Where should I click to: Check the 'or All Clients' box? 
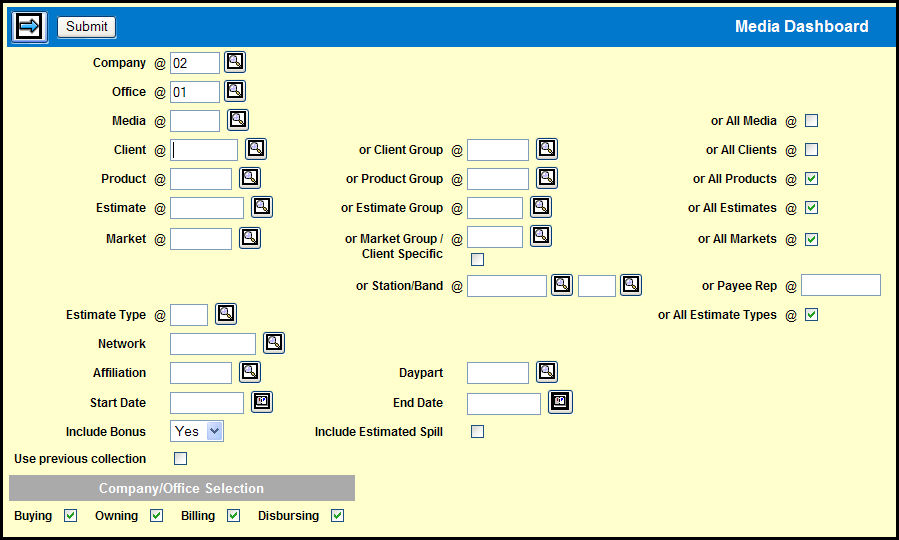pos(812,150)
